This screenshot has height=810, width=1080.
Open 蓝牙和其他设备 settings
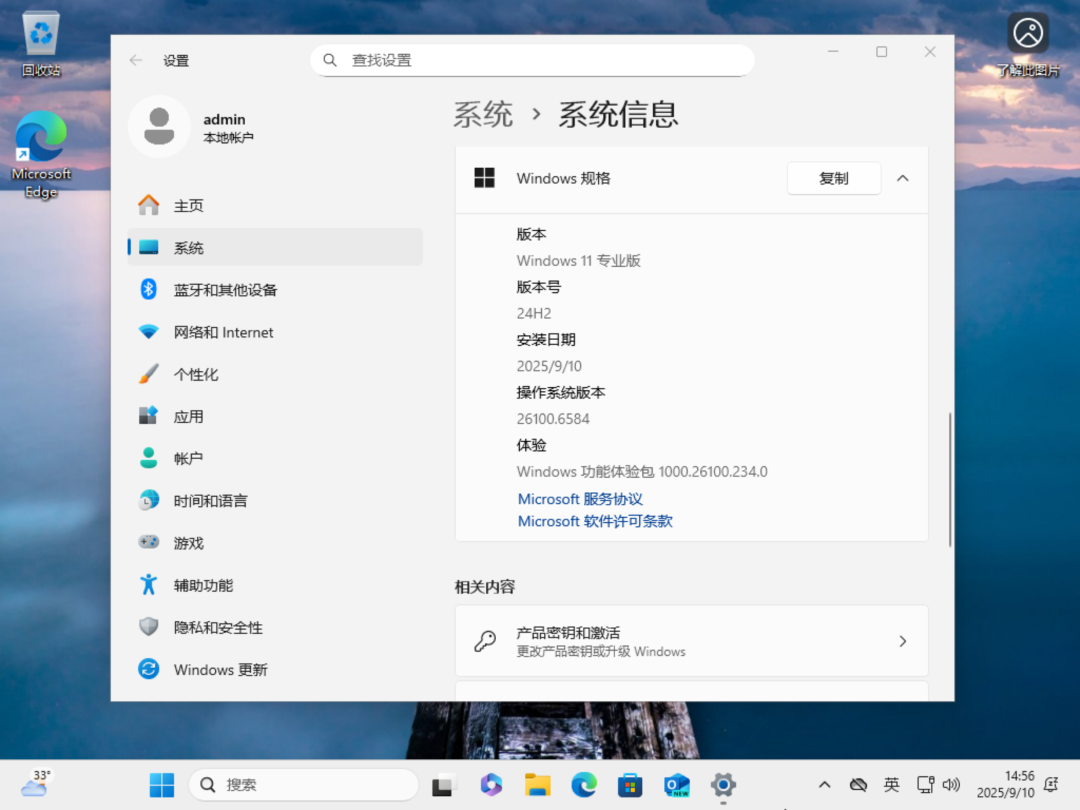point(275,289)
